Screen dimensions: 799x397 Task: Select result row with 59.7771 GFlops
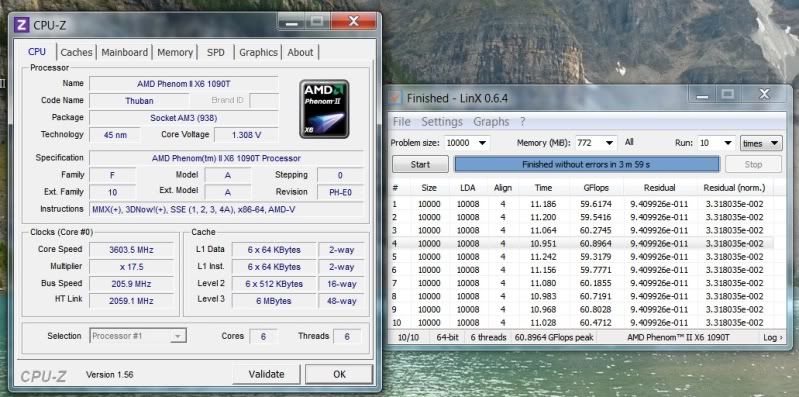coord(581,270)
